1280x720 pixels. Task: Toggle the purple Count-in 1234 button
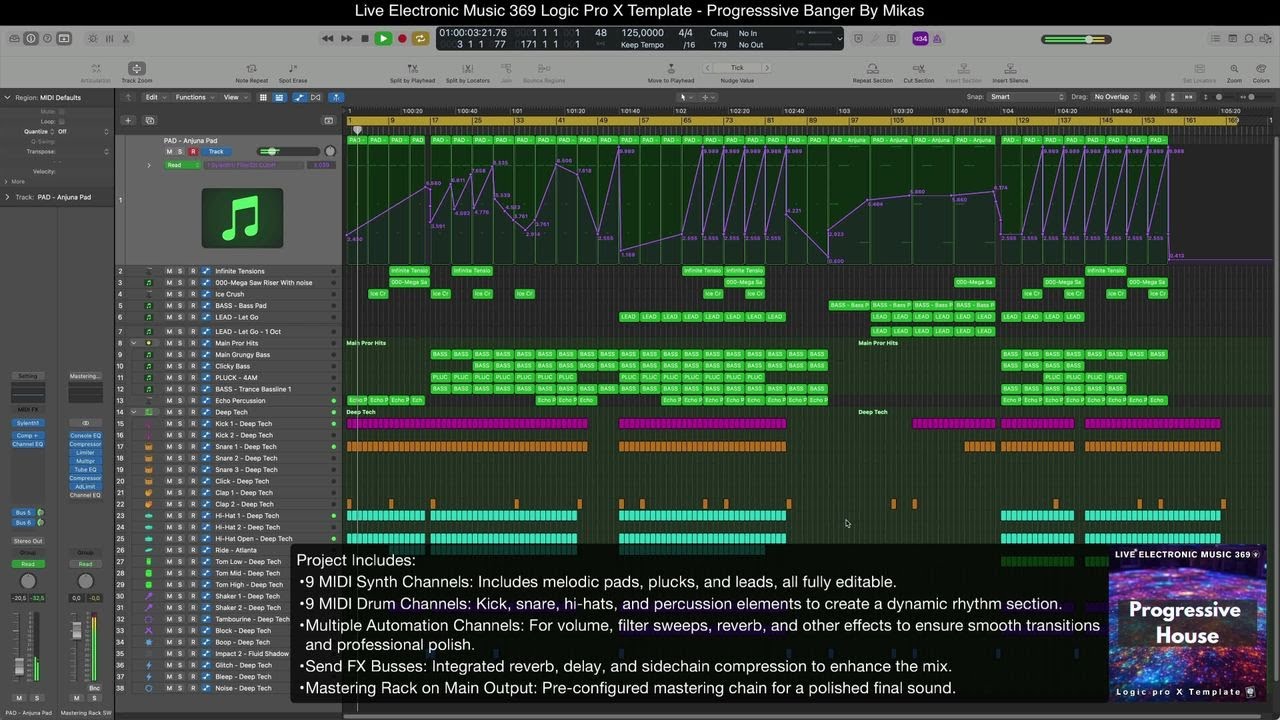pos(920,38)
